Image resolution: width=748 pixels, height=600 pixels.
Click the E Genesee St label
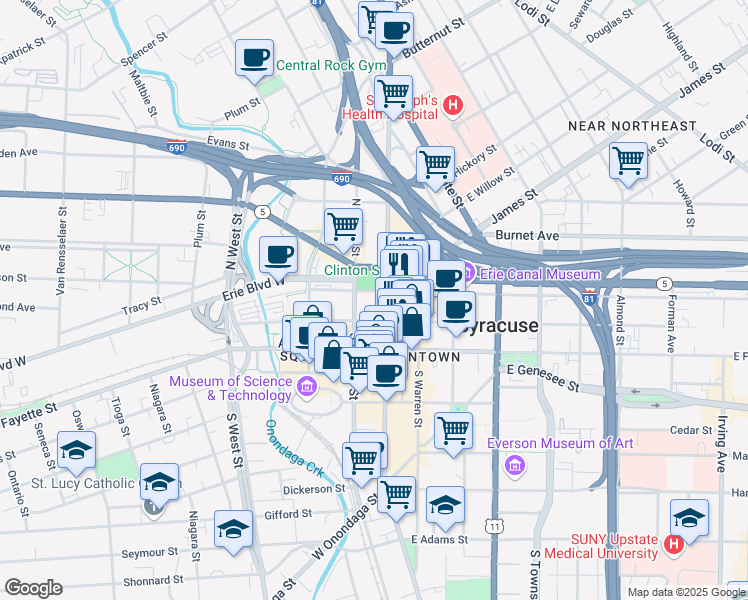click(x=543, y=378)
